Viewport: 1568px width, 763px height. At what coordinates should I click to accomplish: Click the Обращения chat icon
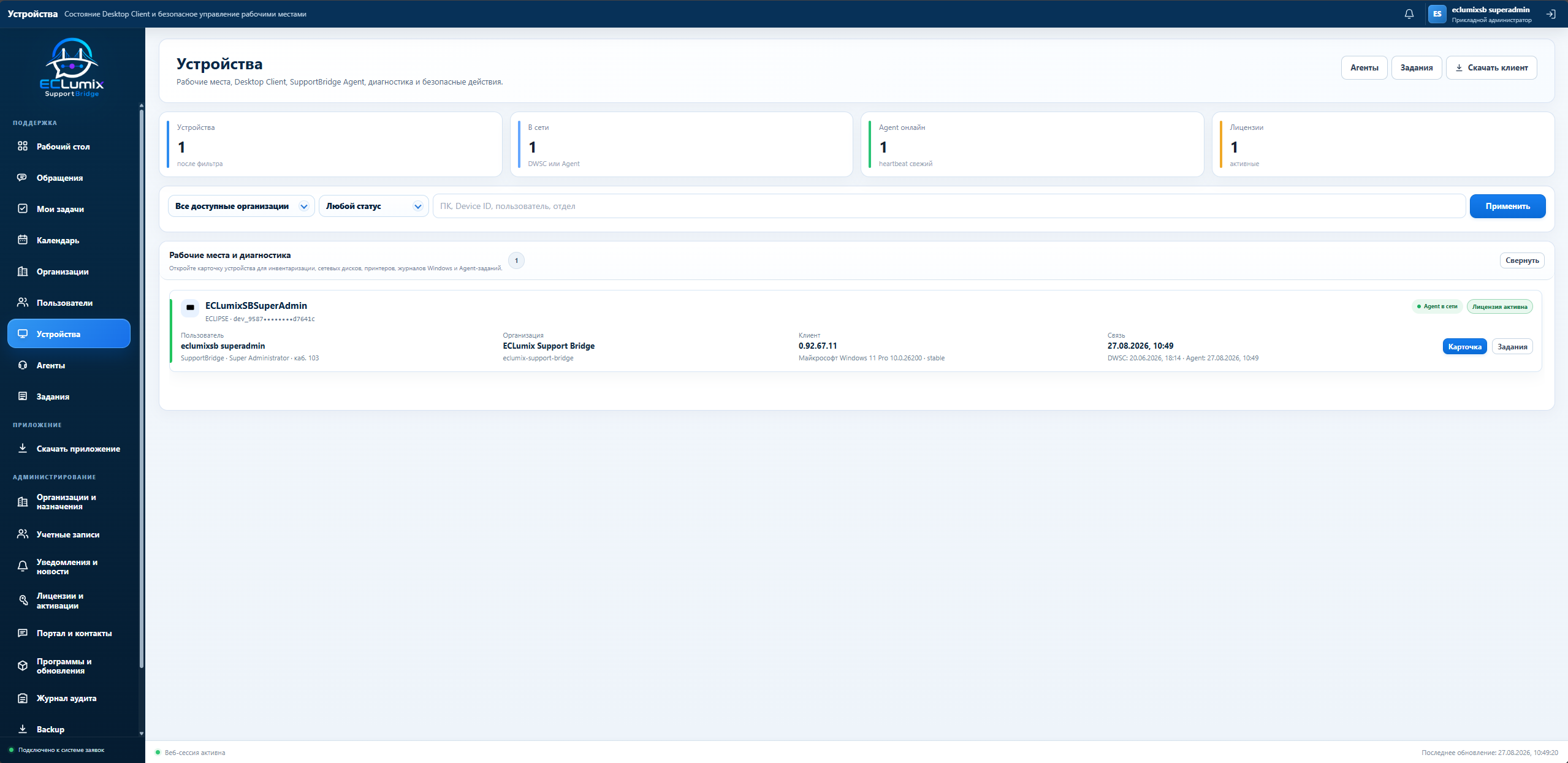point(23,178)
